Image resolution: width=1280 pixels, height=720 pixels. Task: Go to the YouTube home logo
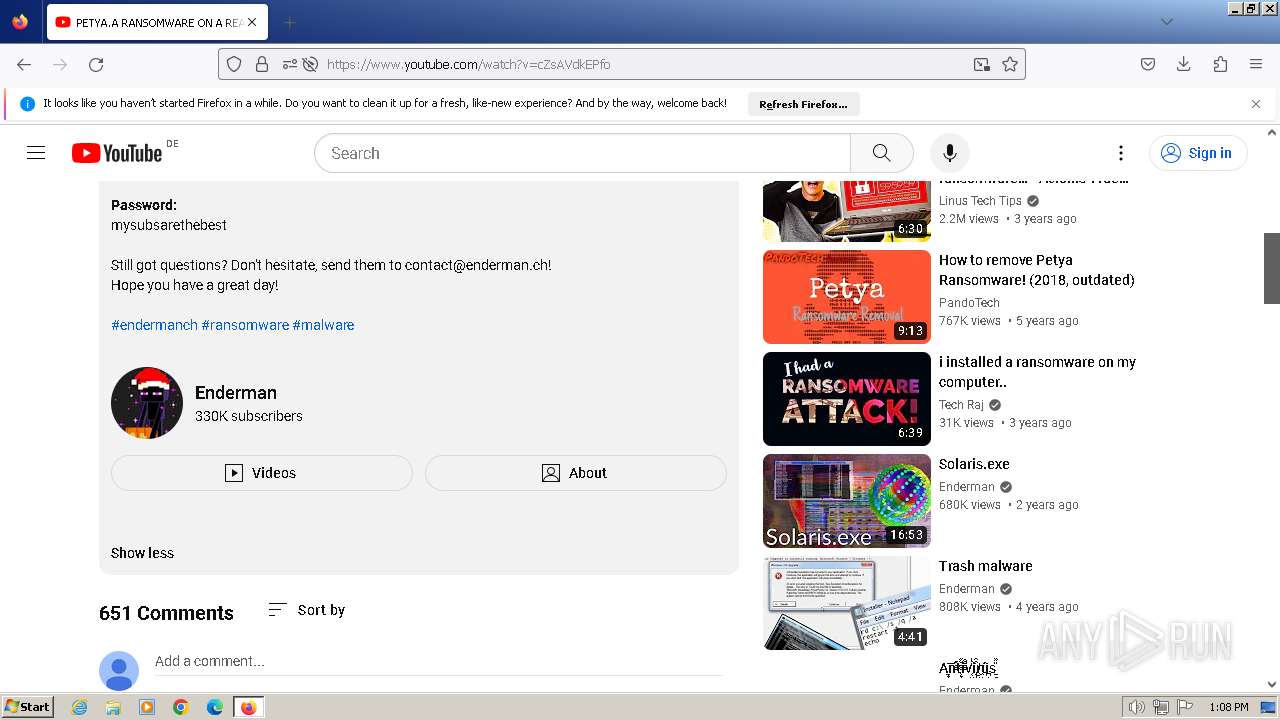click(x=117, y=153)
